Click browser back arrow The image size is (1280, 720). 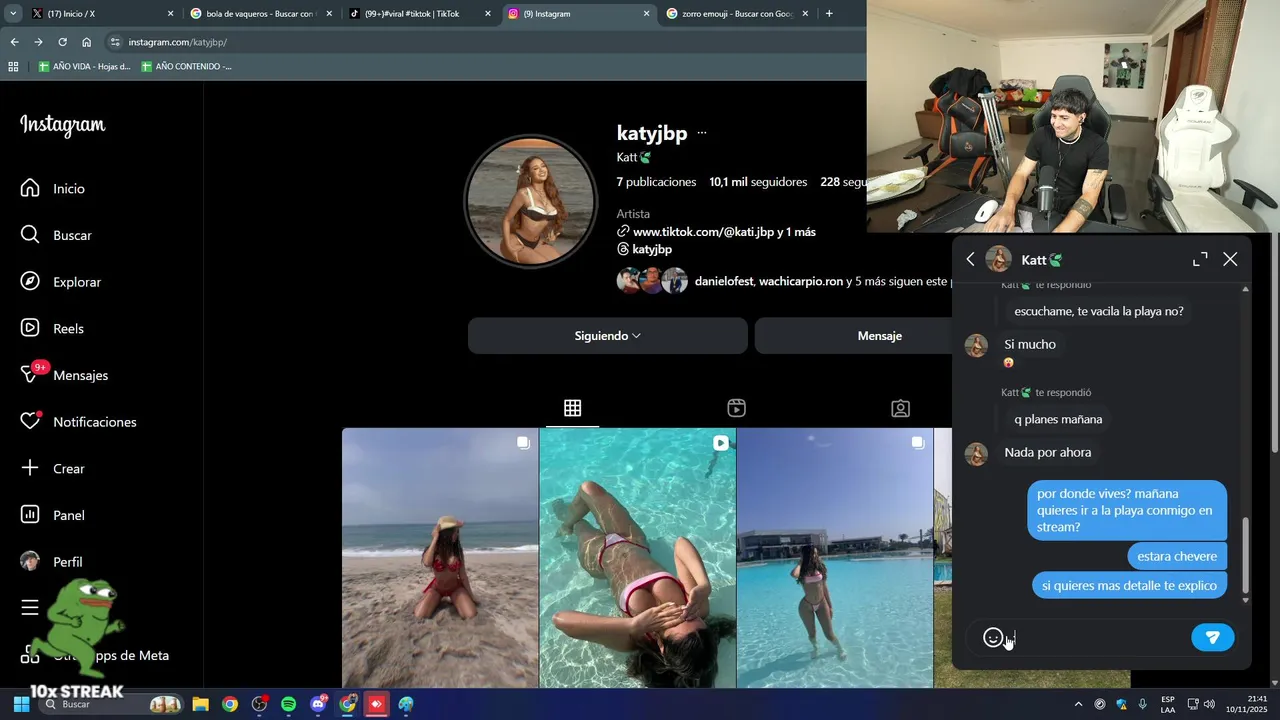click(x=14, y=42)
